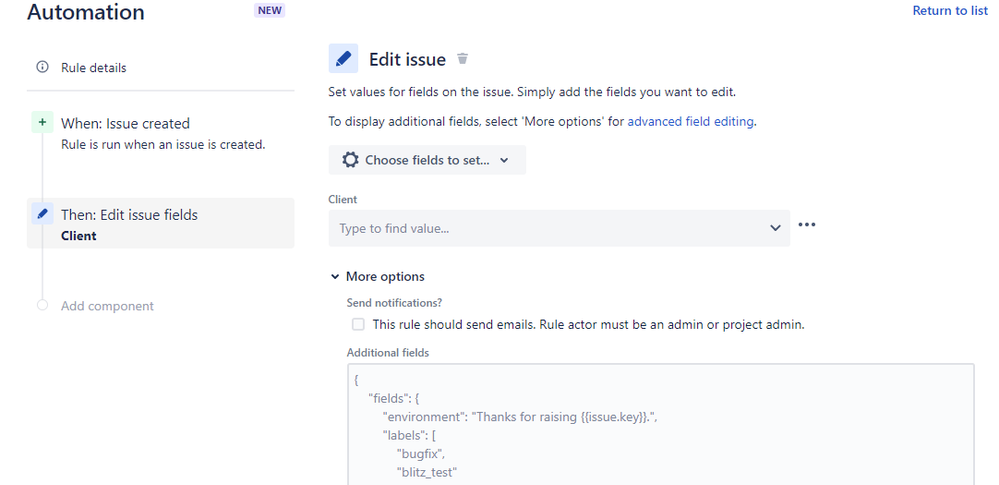This screenshot has width=999, height=485.
Task: Click the info icon next to Rule details
Action: [x=42, y=68]
